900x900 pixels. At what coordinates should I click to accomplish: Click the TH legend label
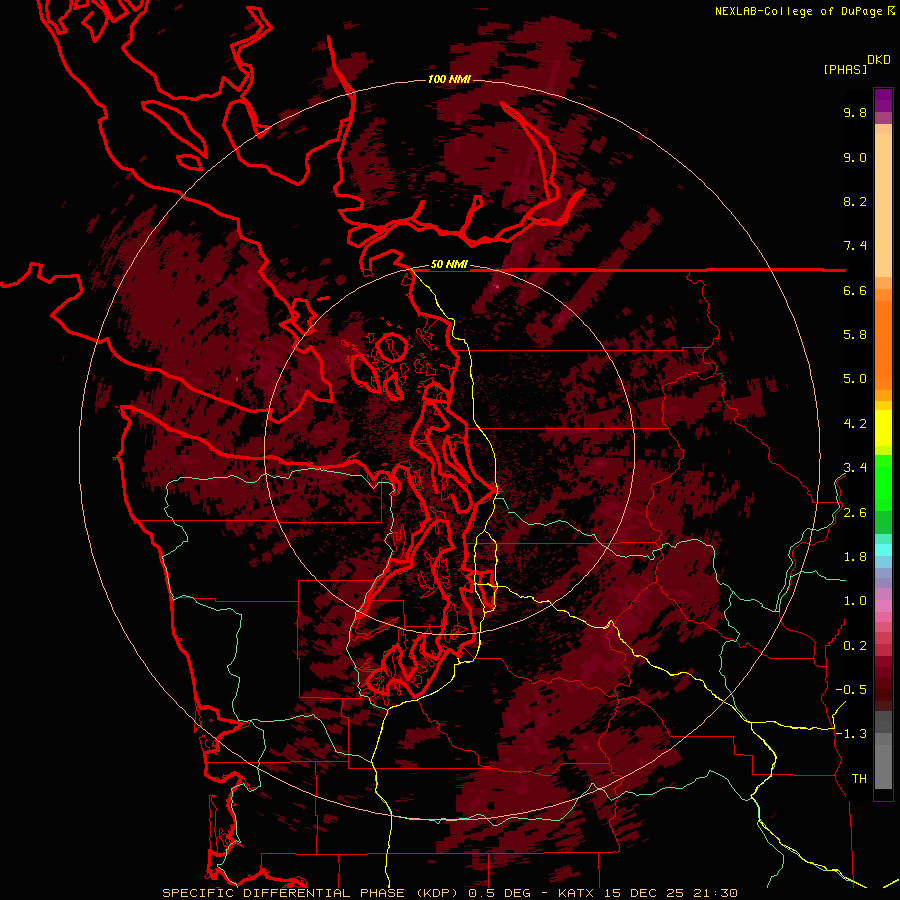click(x=859, y=779)
